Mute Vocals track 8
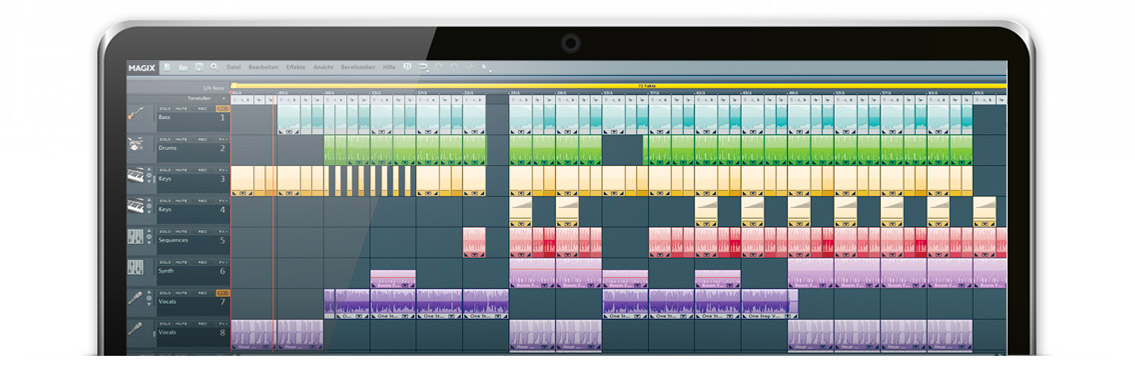Viewport: 1135px width, 368px height. point(181,324)
